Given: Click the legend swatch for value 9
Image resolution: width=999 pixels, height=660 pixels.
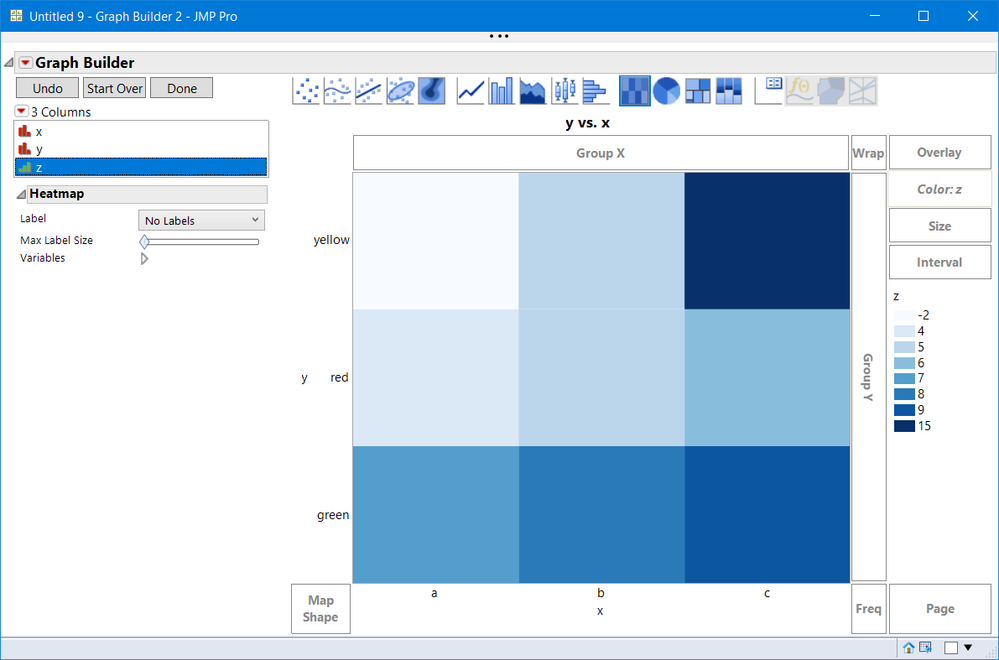Looking at the screenshot, I should coord(904,410).
